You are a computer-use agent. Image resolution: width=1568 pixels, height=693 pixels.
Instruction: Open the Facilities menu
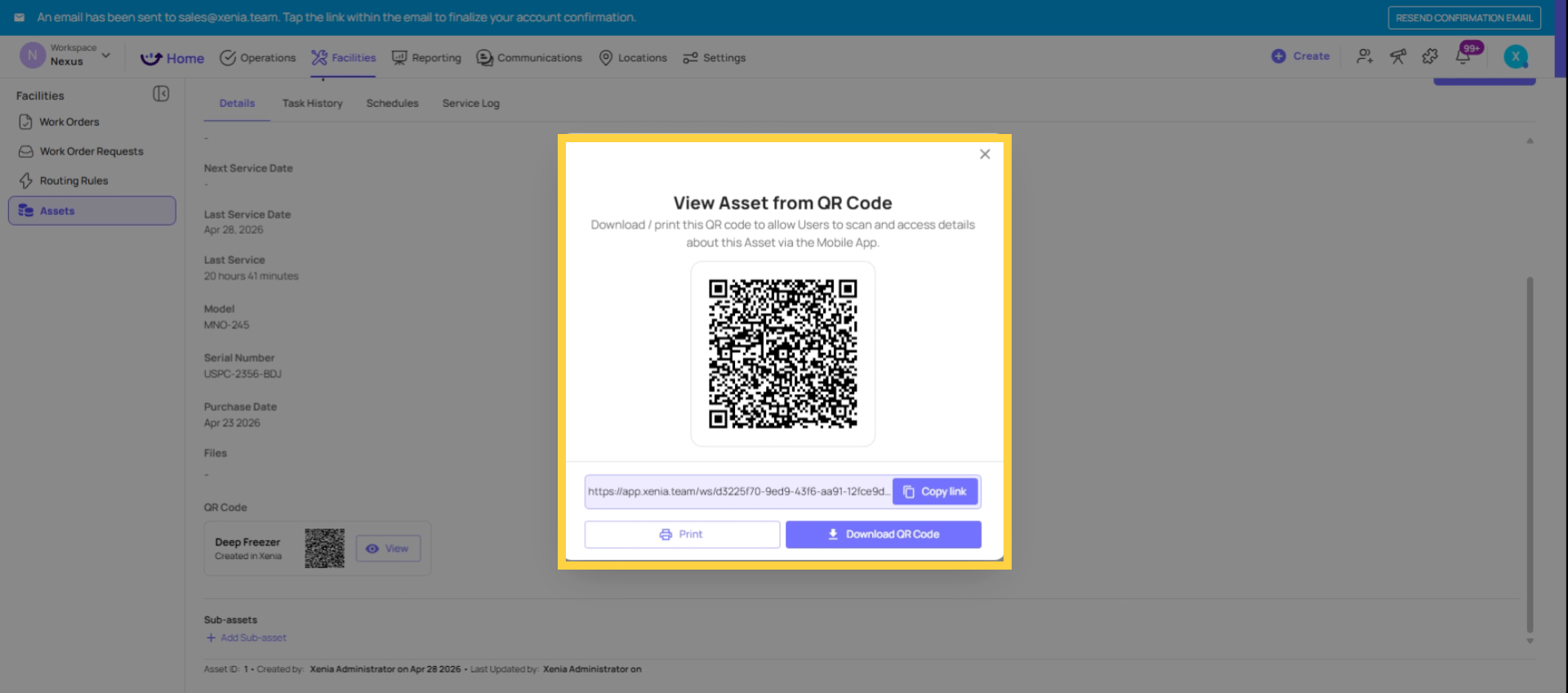pos(344,58)
